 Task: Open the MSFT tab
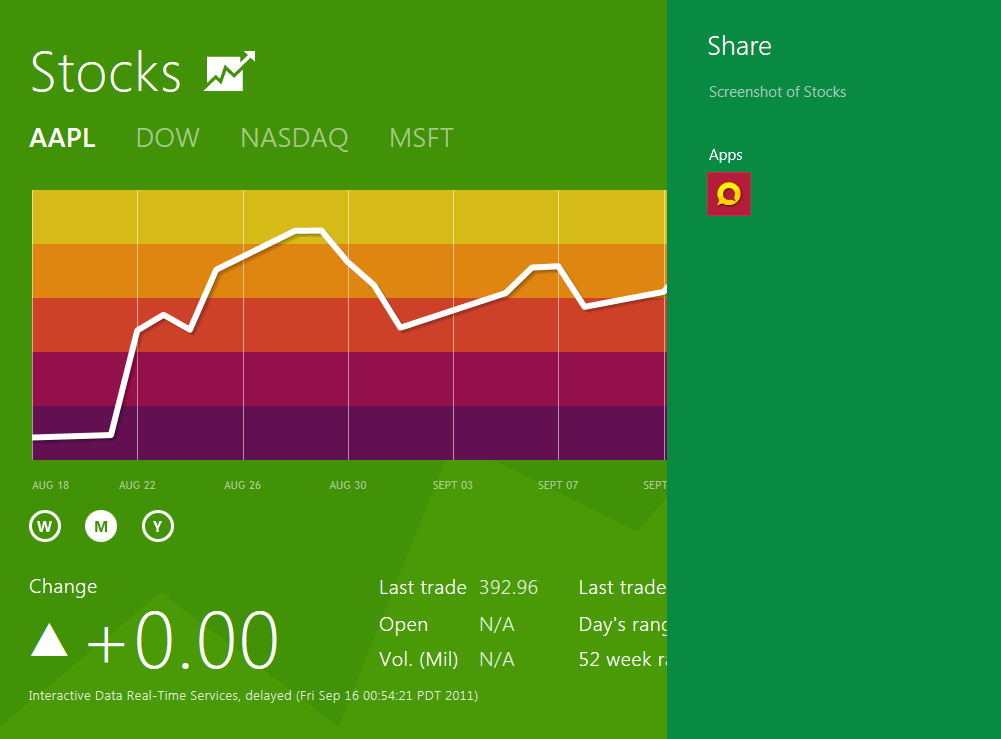point(421,138)
